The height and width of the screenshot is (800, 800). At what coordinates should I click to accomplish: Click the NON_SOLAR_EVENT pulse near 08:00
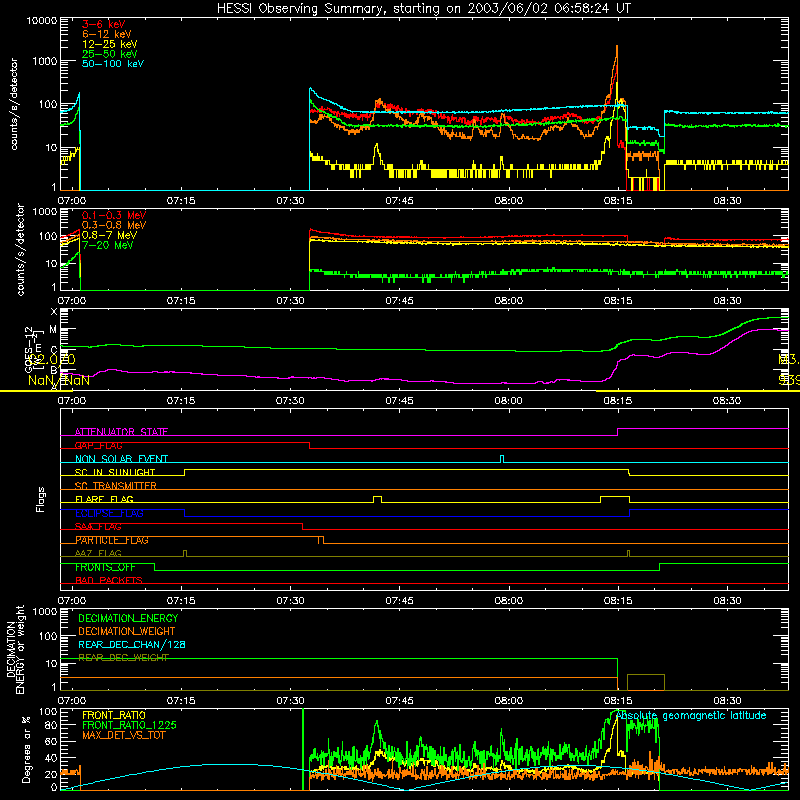[502, 459]
